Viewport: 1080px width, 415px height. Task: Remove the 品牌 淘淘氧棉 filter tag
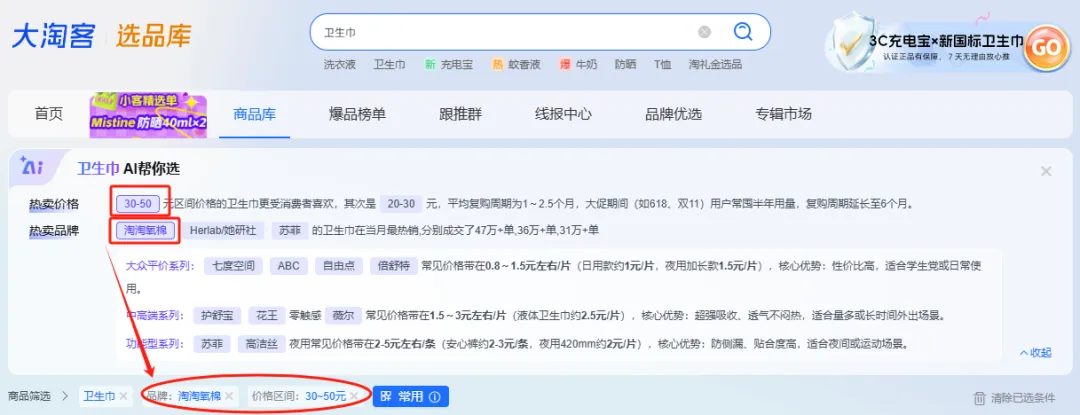point(229,396)
